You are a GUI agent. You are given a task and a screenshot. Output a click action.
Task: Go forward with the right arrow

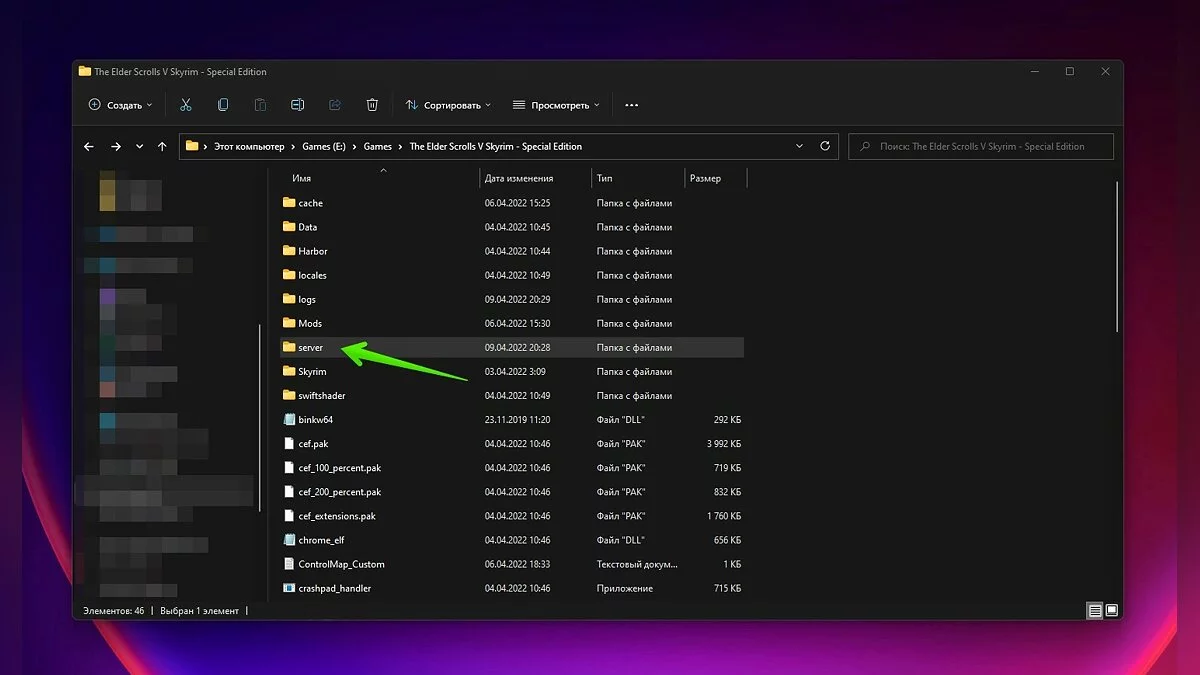point(116,146)
